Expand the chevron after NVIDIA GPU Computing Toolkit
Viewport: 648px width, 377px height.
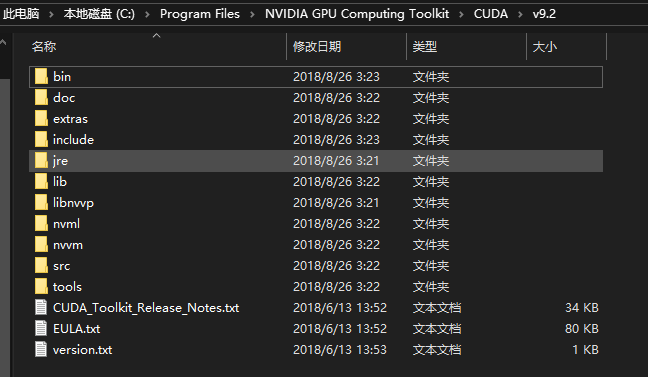(x=461, y=14)
